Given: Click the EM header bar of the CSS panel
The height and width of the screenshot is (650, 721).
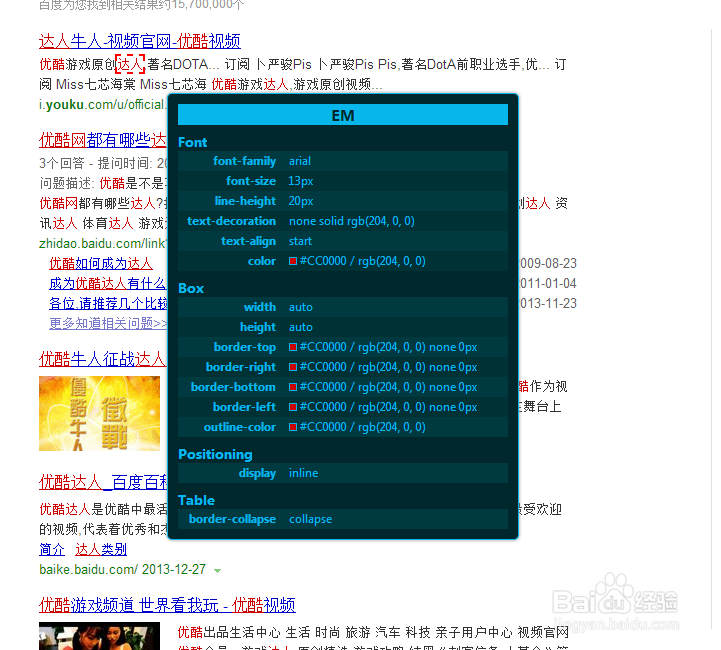Looking at the screenshot, I should pyautogui.click(x=343, y=115).
